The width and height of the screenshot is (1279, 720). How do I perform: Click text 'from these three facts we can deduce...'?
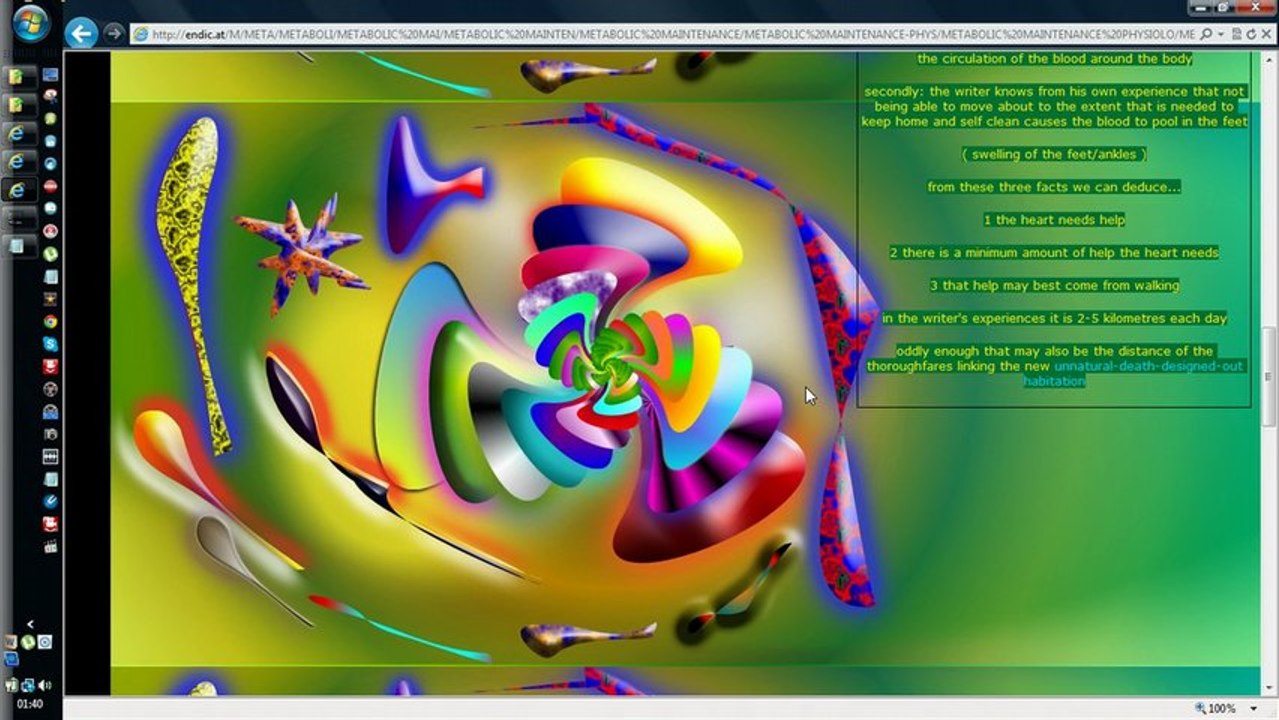1054,187
